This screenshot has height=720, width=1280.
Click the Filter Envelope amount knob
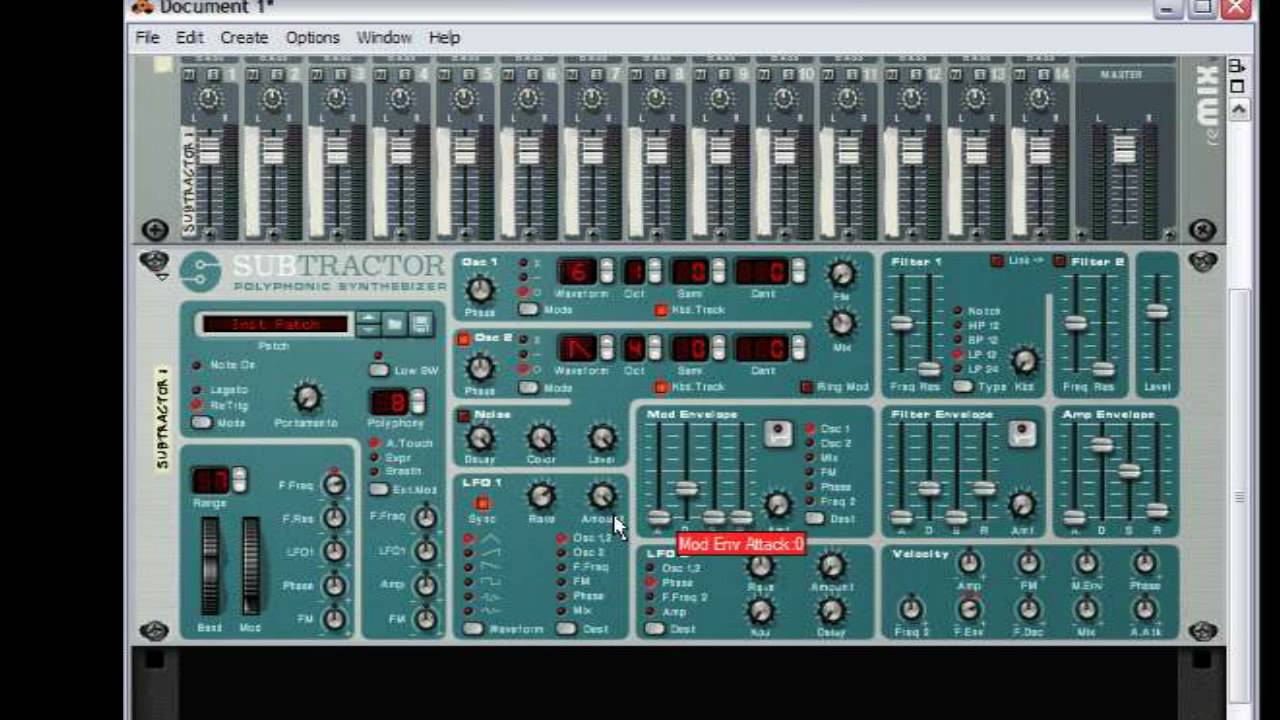point(1021,504)
